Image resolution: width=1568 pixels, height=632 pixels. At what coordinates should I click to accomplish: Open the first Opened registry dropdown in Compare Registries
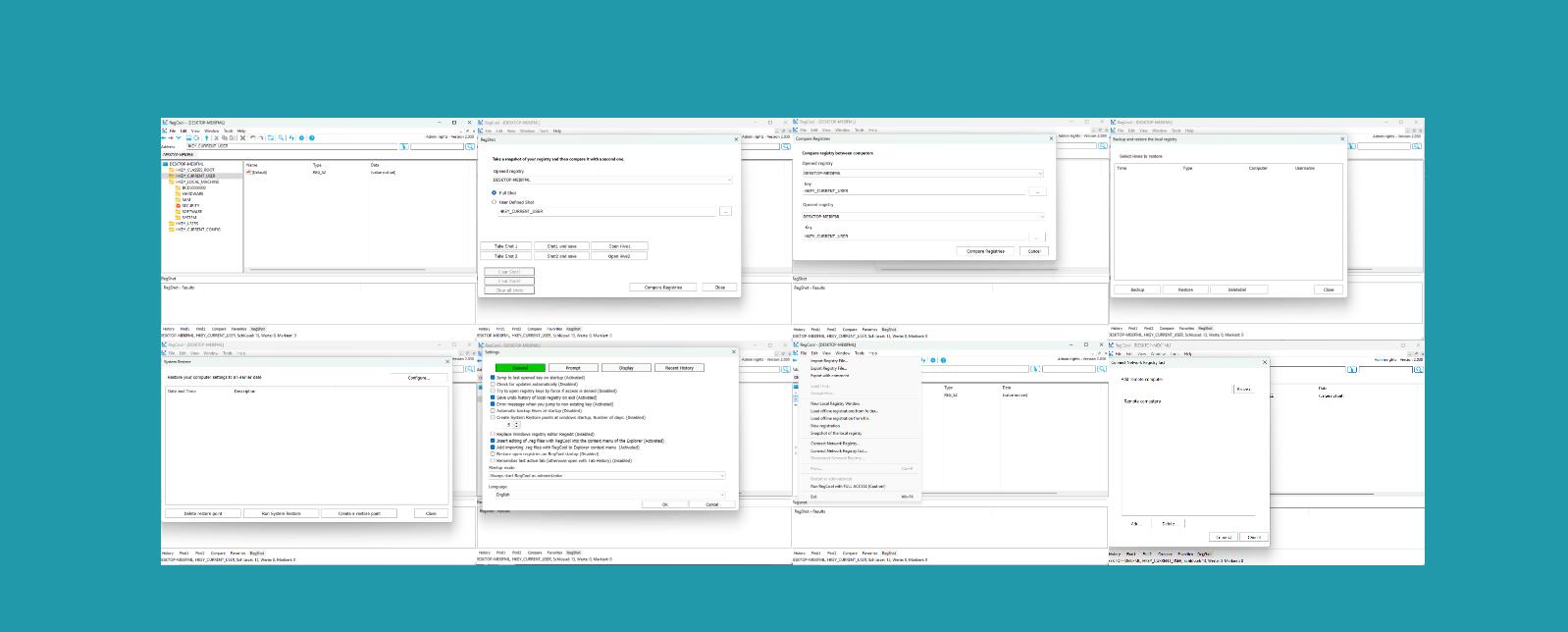click(x=922, y=173)
